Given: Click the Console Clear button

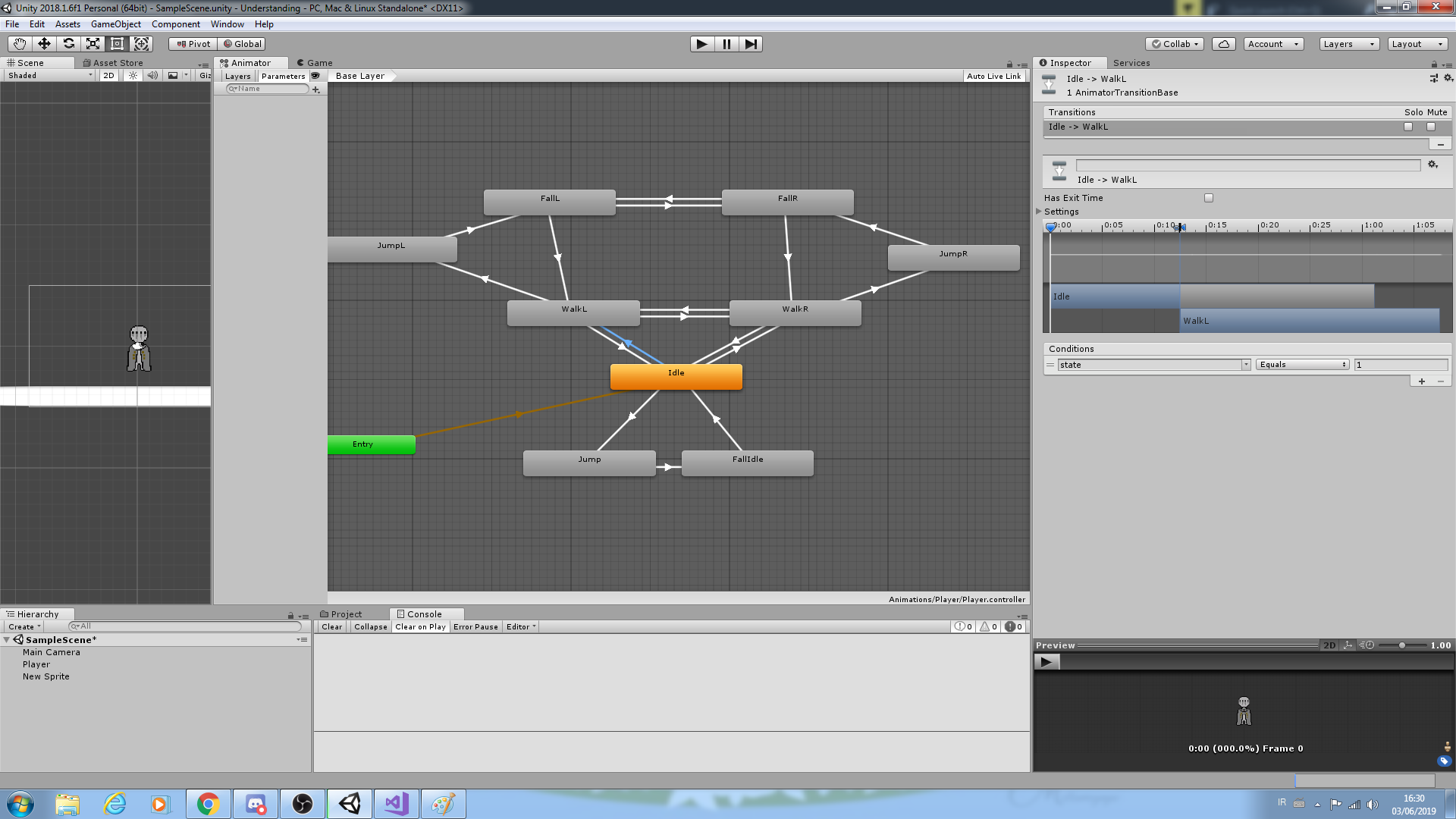Looking at the screenshot, I should point(331,626).
